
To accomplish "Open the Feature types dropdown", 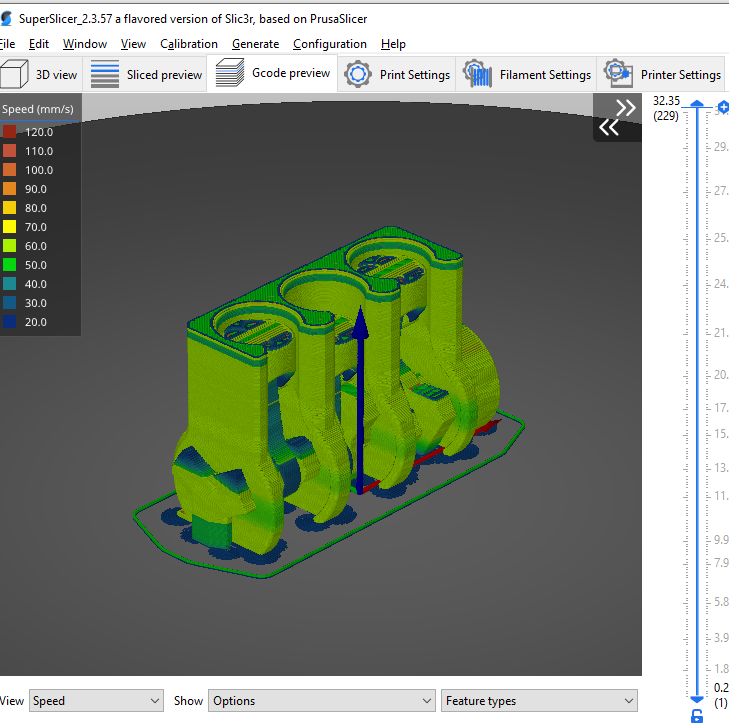I will [539, 701].
